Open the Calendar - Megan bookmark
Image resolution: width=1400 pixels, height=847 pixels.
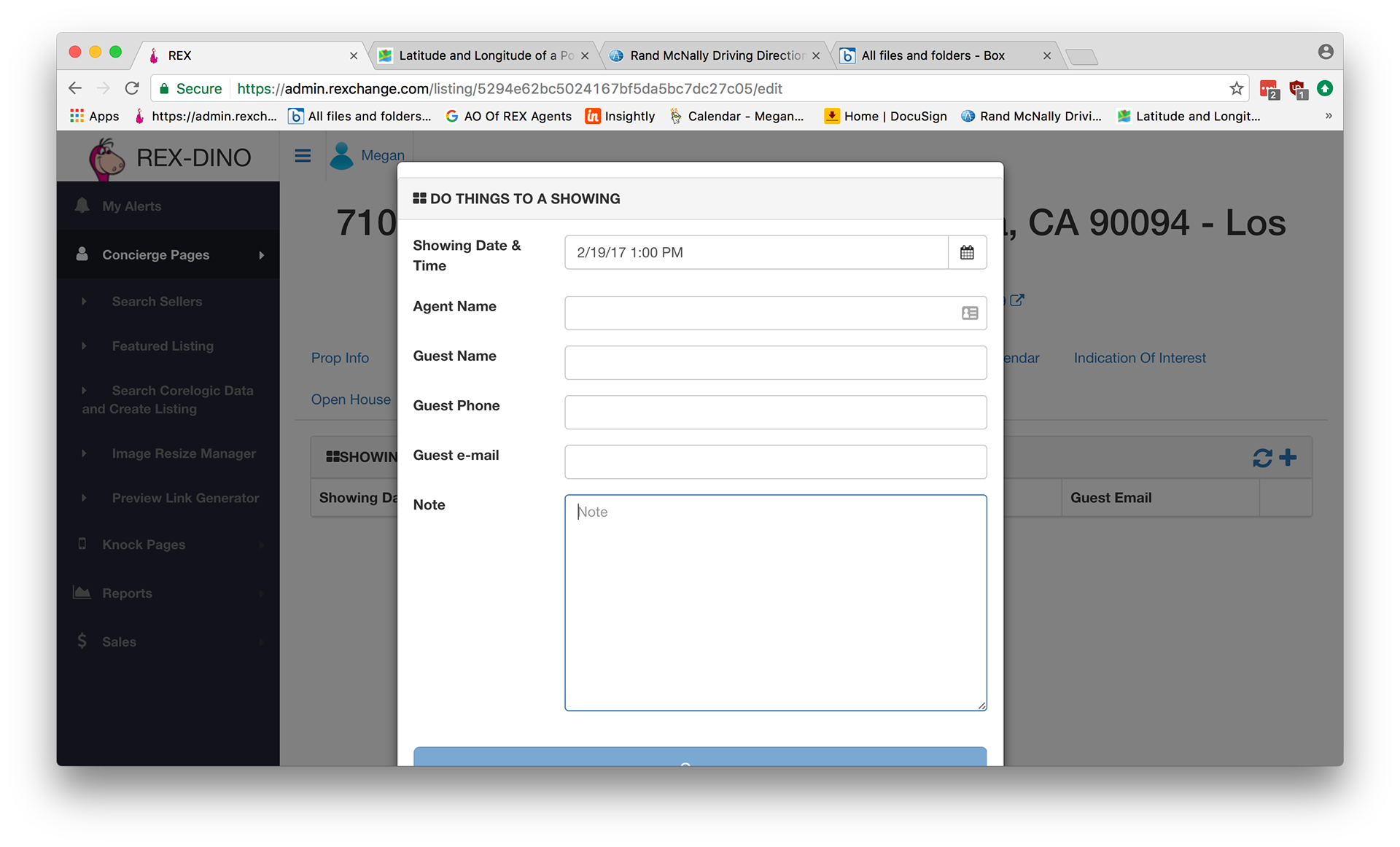(736, 116)
